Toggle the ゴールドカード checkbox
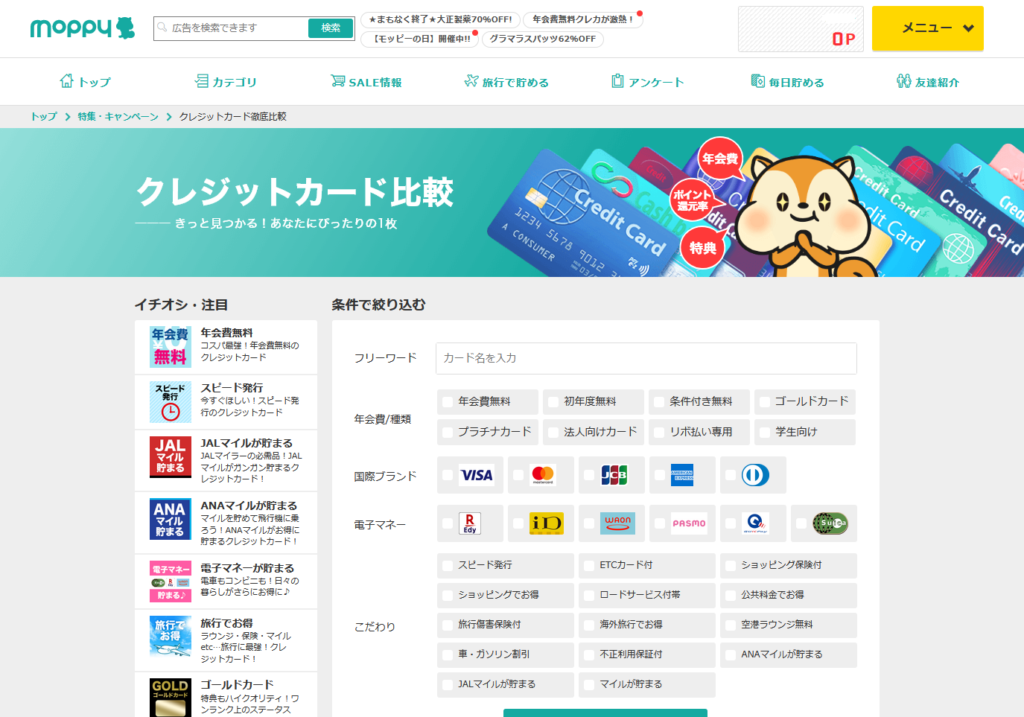 (765, 402)
